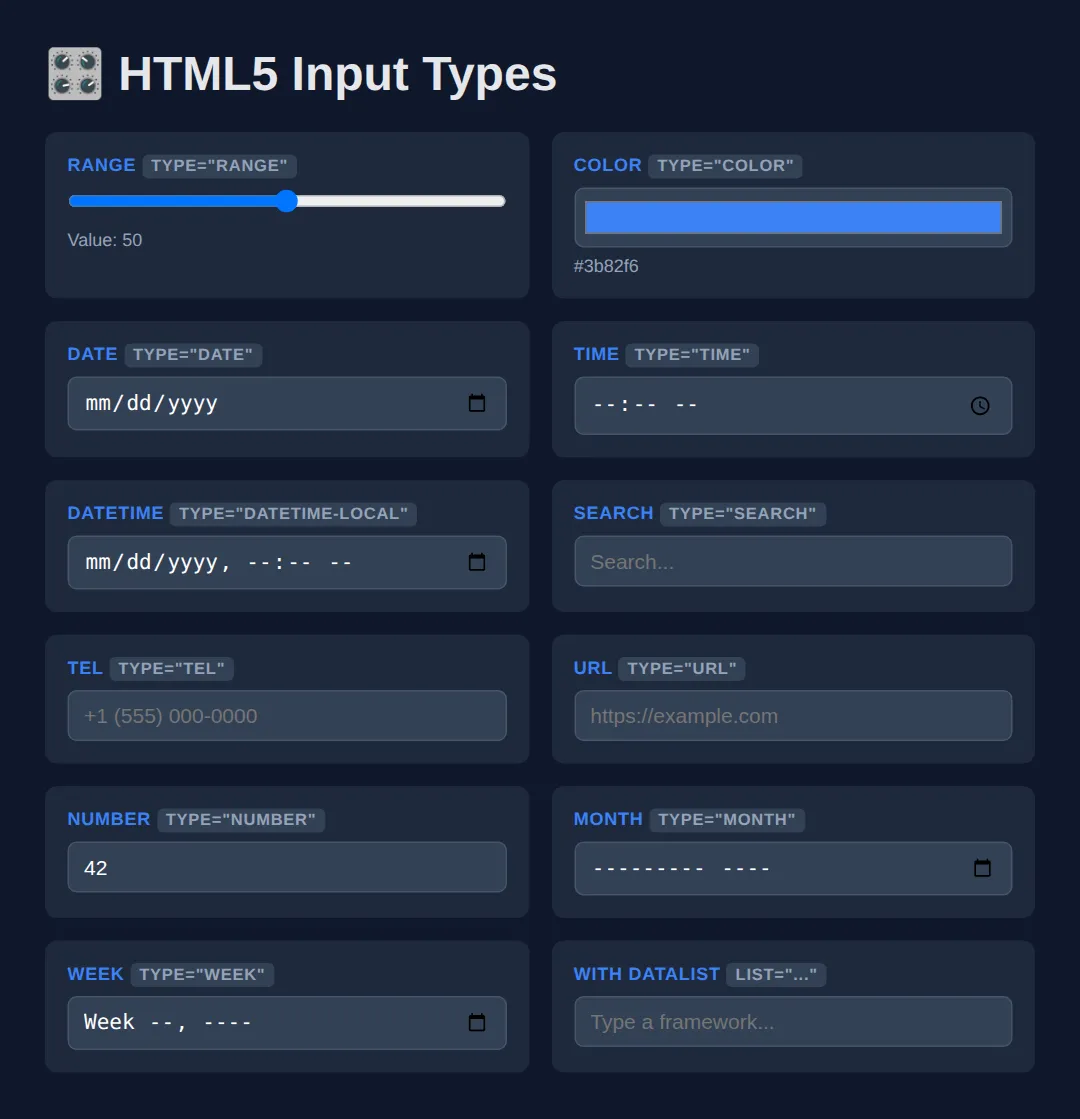Viewport: 1080px width, 1119px height.
Task: Click the RANGE label
Action: point(101,165)
